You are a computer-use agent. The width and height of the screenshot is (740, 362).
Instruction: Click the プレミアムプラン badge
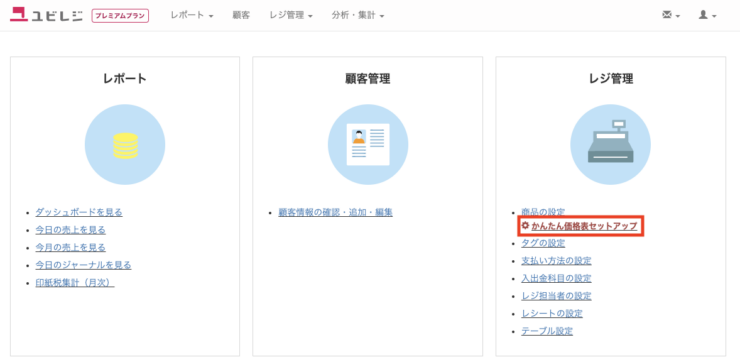coord(120,16)
